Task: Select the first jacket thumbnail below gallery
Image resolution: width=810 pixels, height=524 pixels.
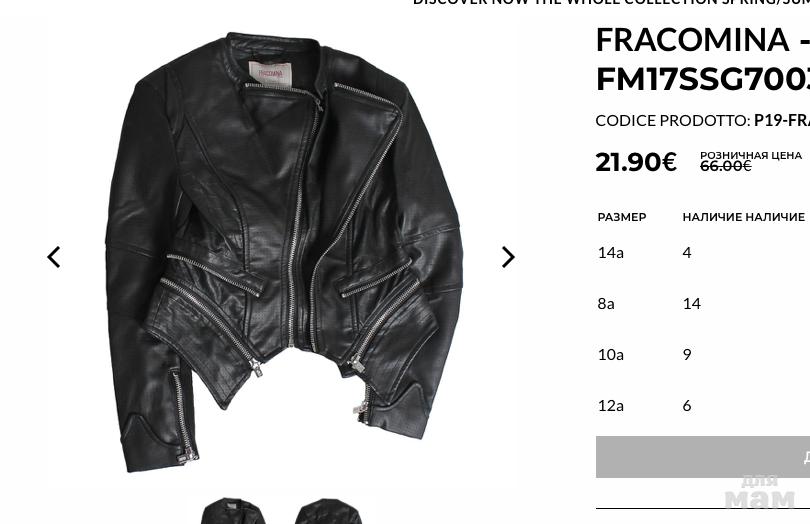Action: (x=233, y=511)
